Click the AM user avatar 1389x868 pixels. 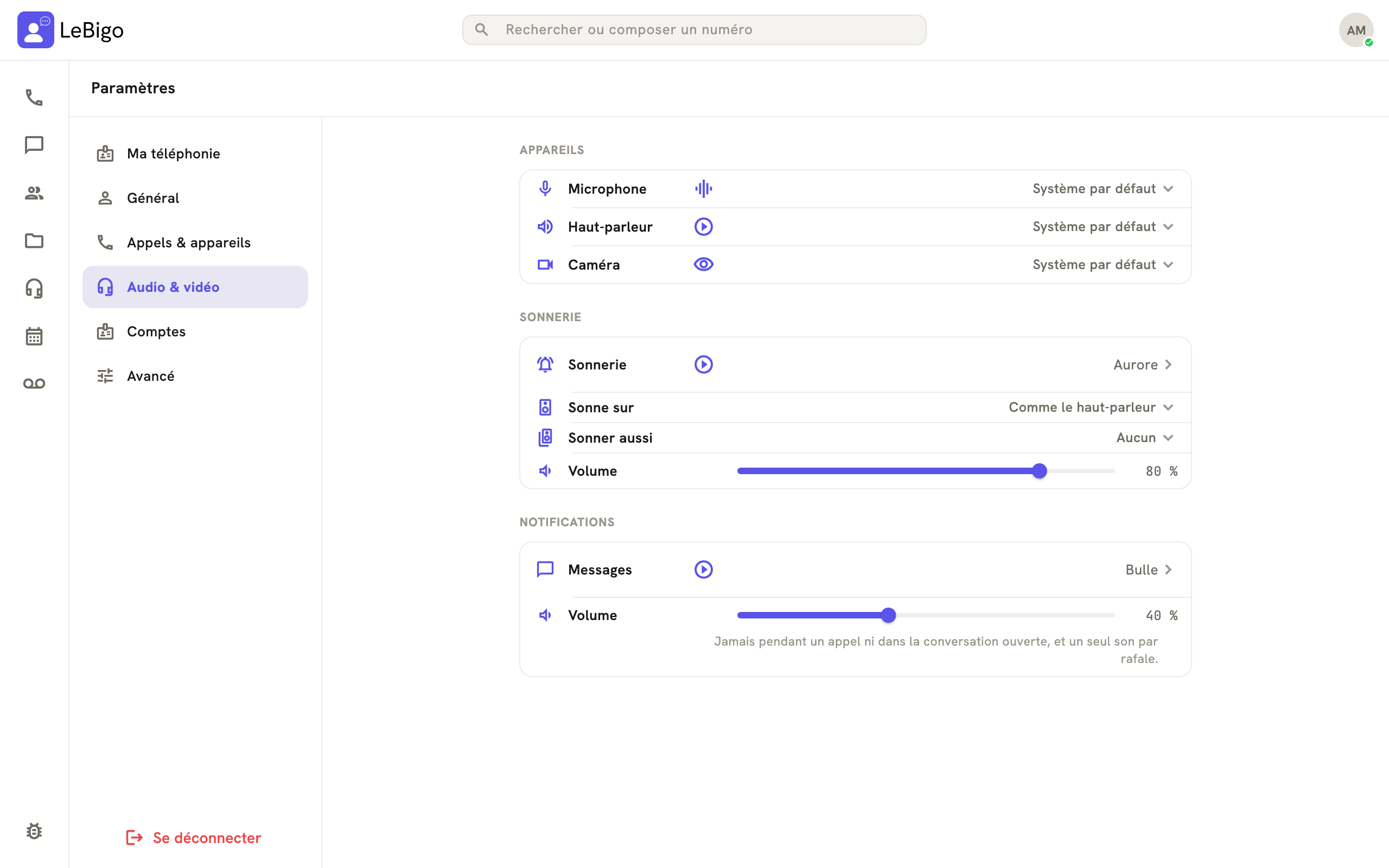(x=1356, y=30)
